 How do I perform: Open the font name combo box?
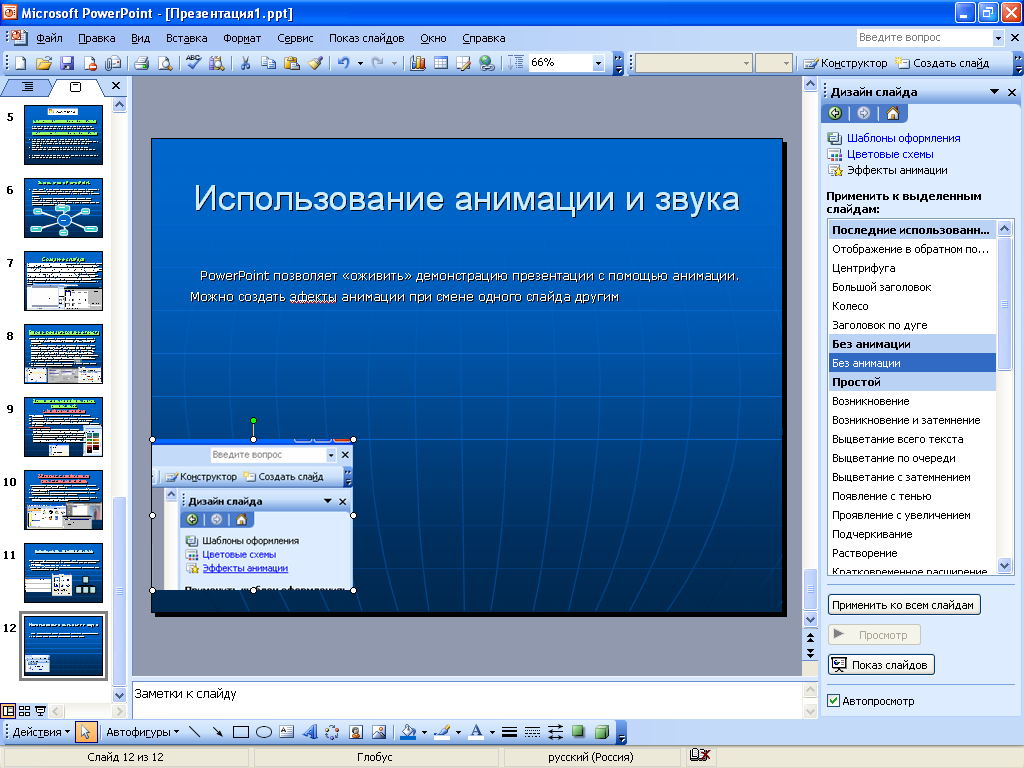pos(694,63)
